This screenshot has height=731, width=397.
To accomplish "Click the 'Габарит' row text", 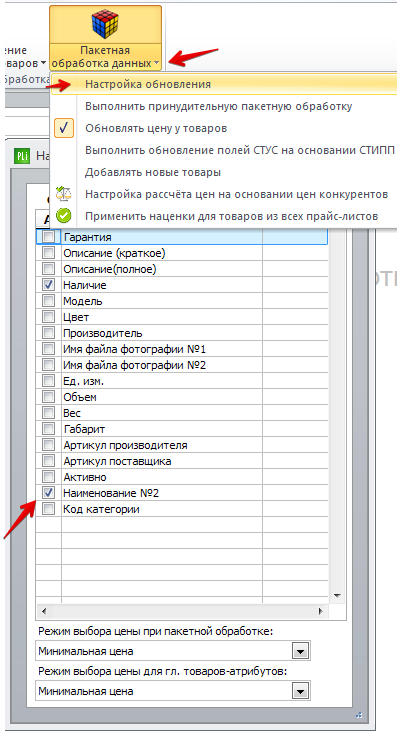I will click(84, 429).
